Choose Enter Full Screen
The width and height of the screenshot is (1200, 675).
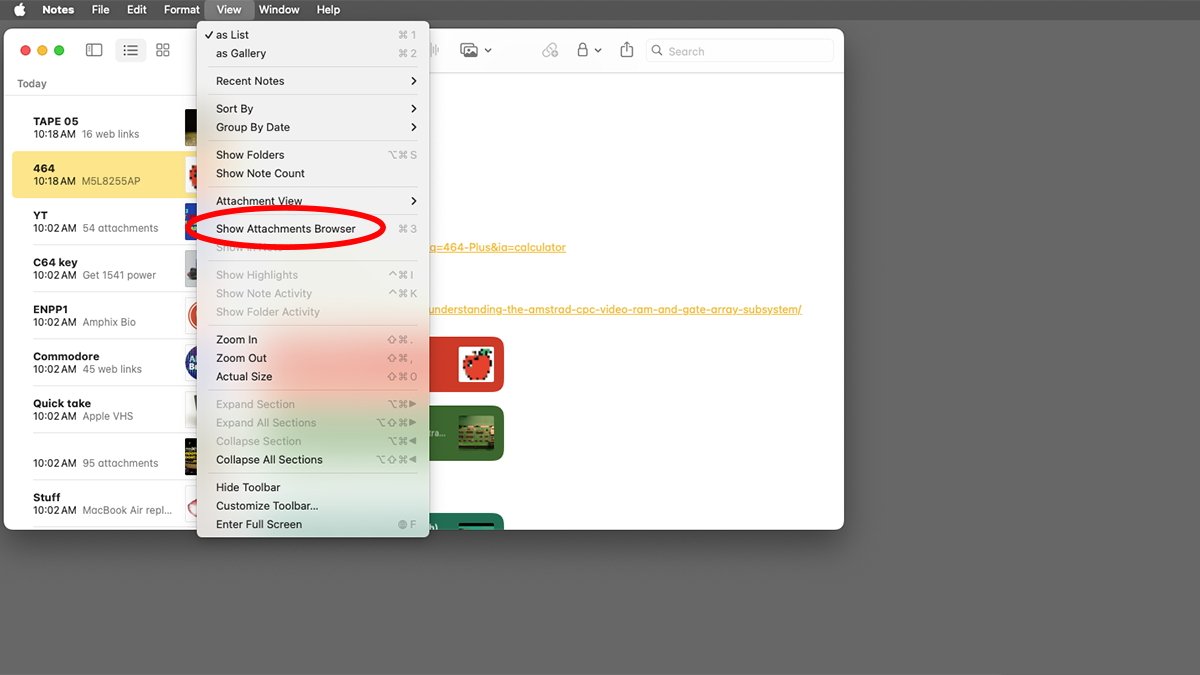[313, 524]
